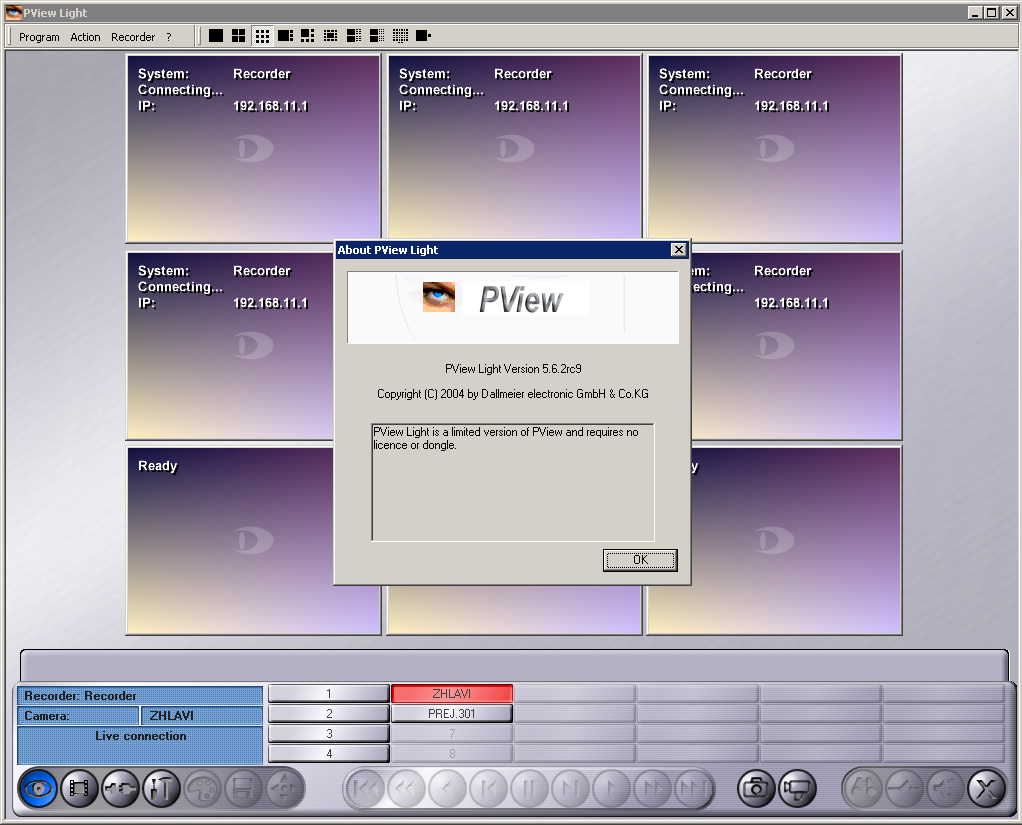Click the "Recorder: Recorder" status label
This screenshot has height=825, width=1022.
80,695
